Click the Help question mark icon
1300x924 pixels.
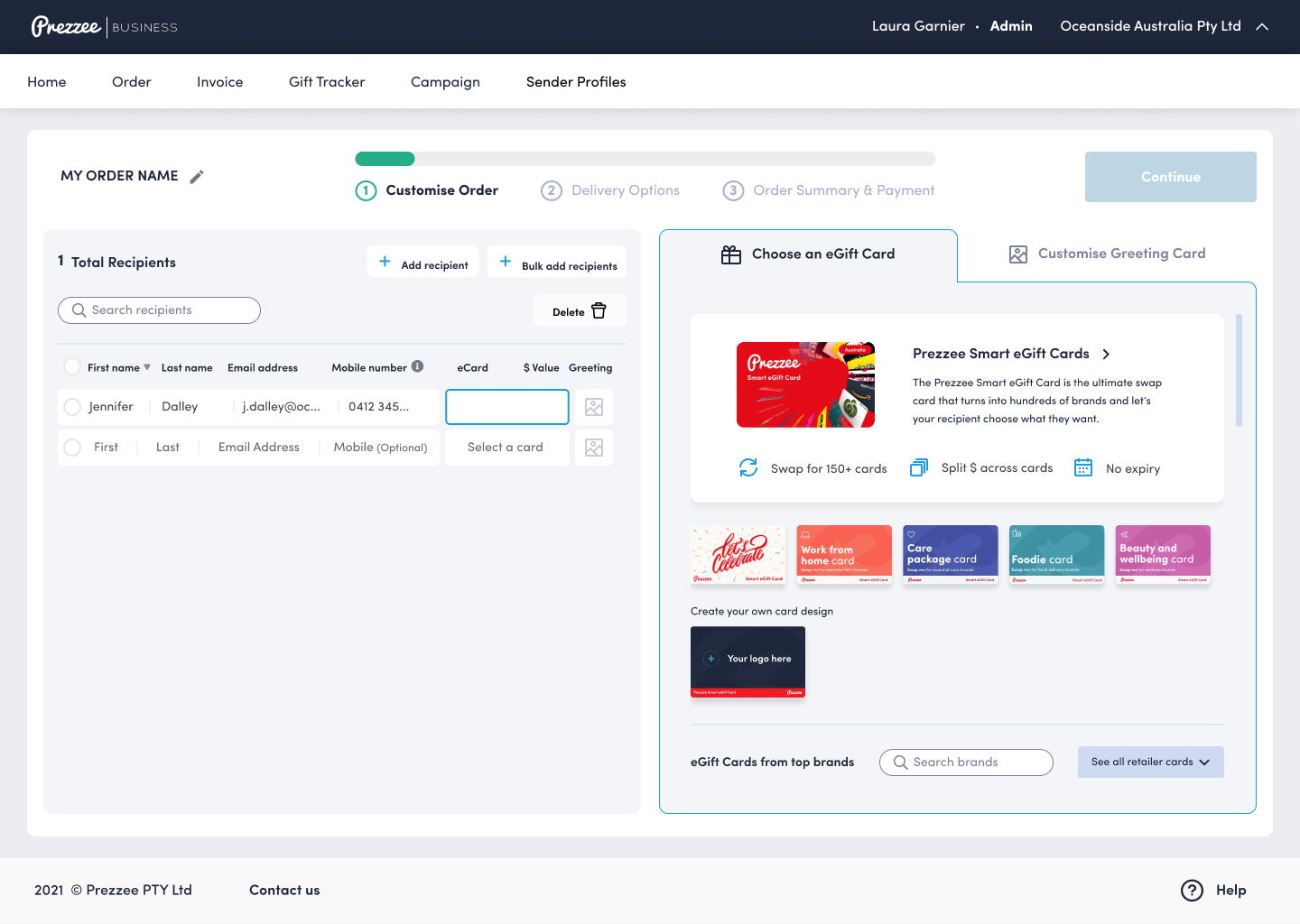click(x=1192, y=891)
